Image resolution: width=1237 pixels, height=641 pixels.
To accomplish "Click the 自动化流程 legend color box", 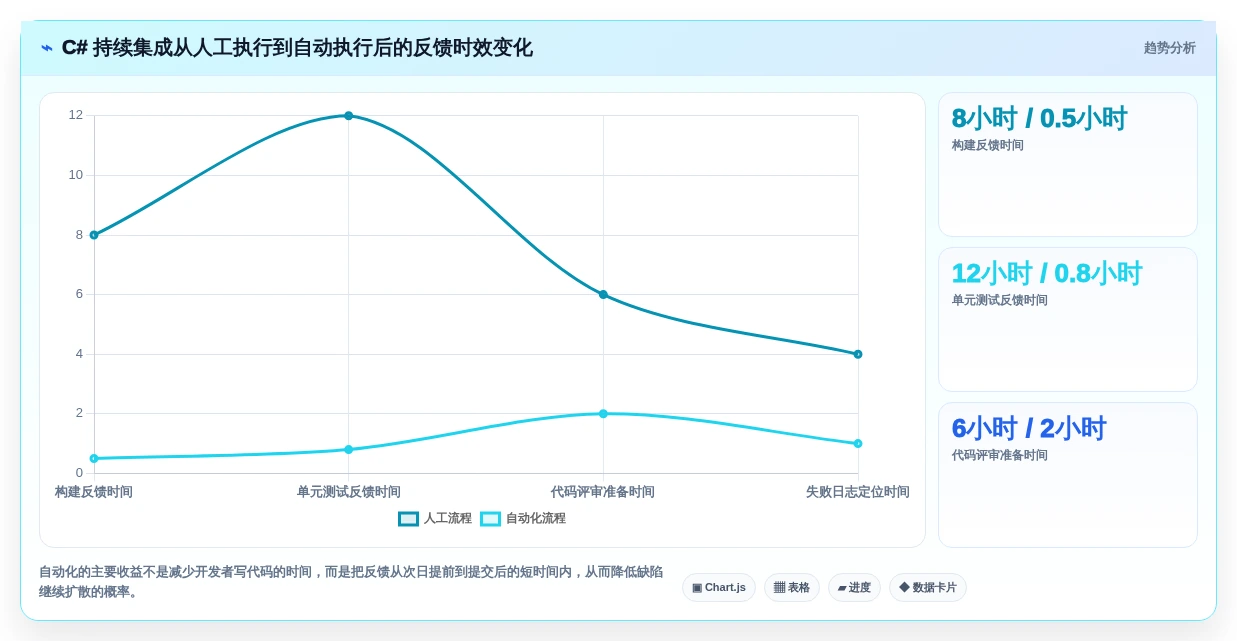I will [490, 519].
